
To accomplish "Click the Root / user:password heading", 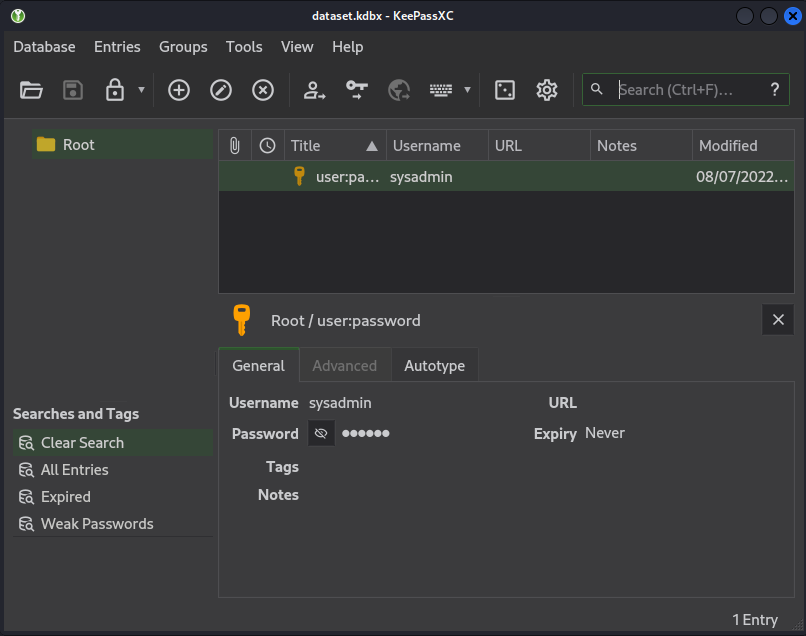I will (345, 321).
